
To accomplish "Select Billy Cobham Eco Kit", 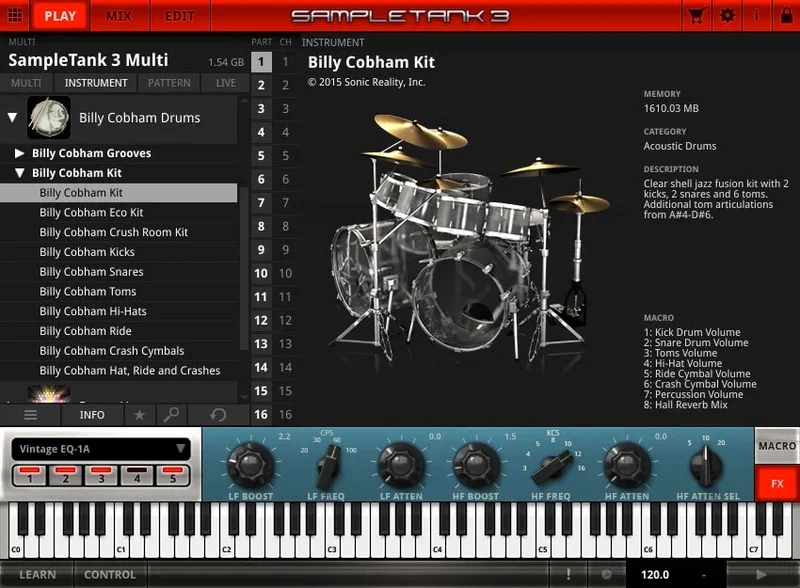I will [118, 212].
